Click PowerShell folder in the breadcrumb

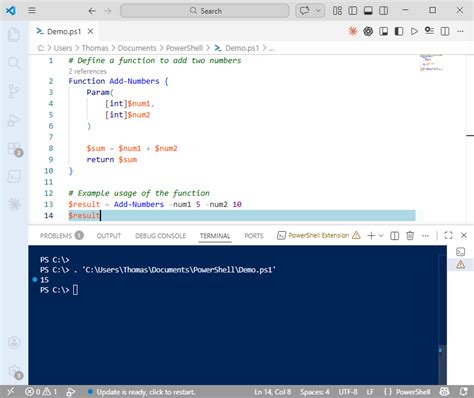[184, 48]
